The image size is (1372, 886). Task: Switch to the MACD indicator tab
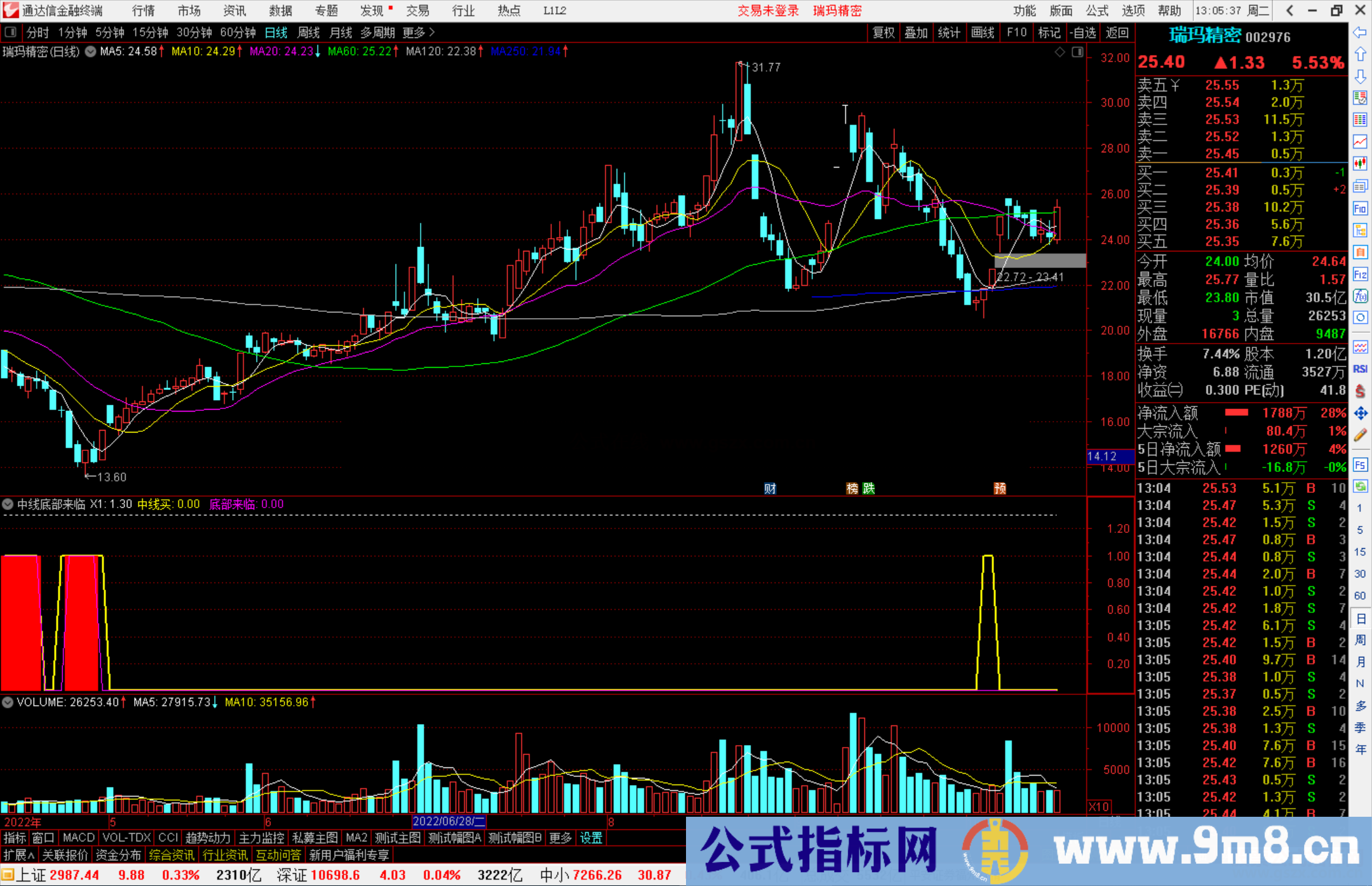[78, 838]
